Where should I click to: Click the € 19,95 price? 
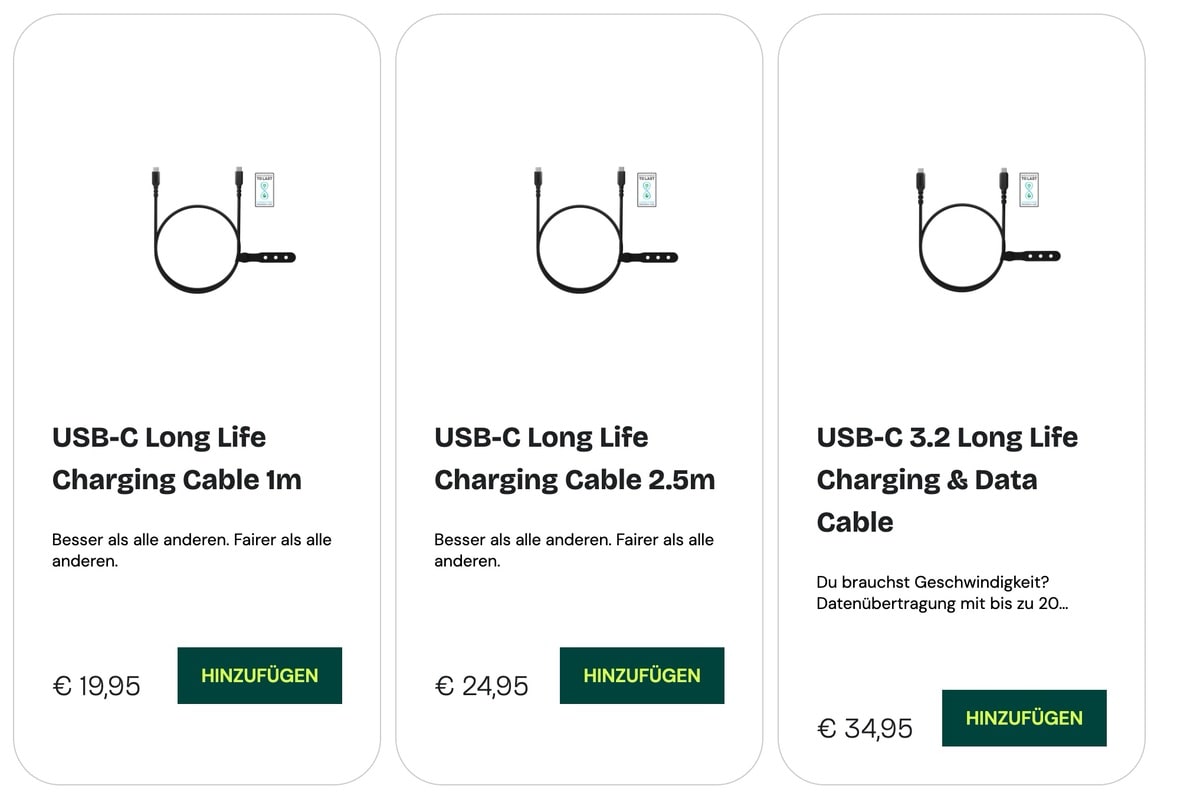point(96,686)
